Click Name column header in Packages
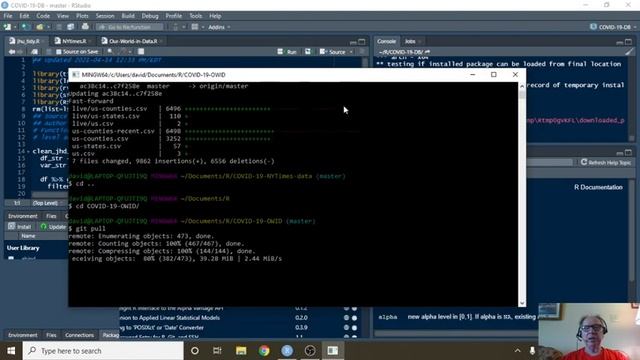The width and height of the screenshot is (640, 360). (x=28, y=236)
